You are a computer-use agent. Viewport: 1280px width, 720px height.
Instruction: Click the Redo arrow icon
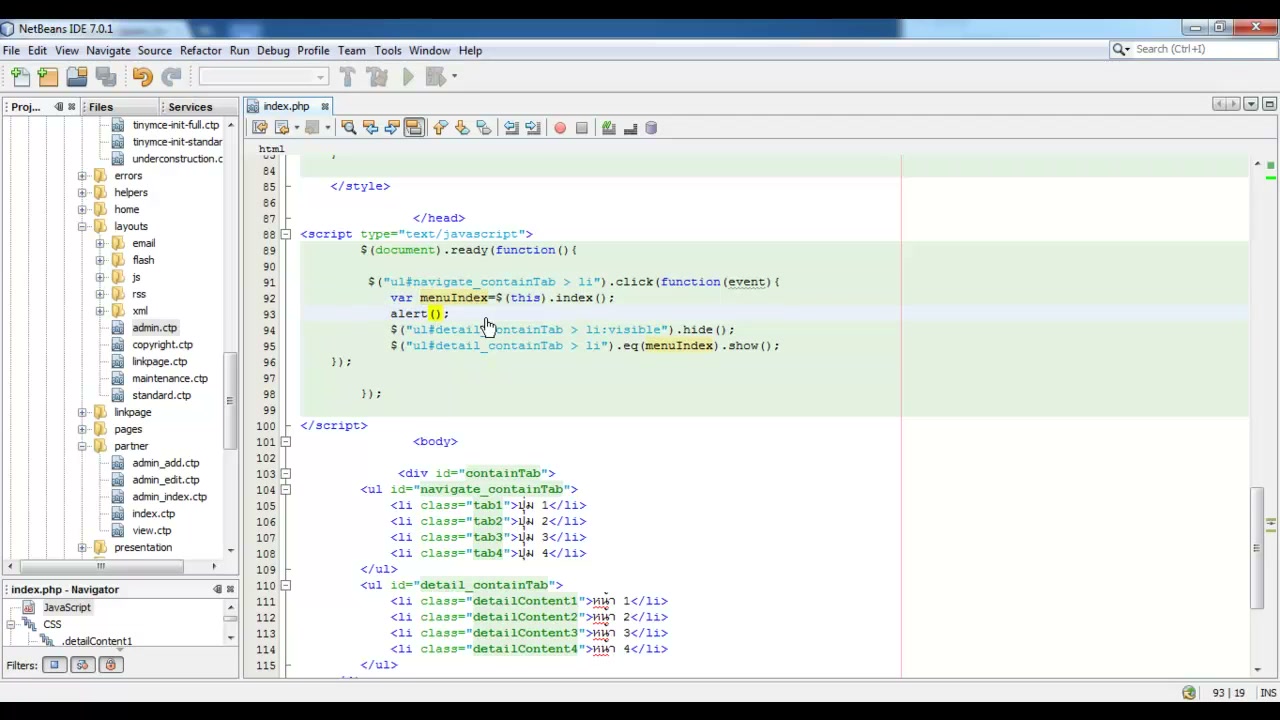coord(171,76)
